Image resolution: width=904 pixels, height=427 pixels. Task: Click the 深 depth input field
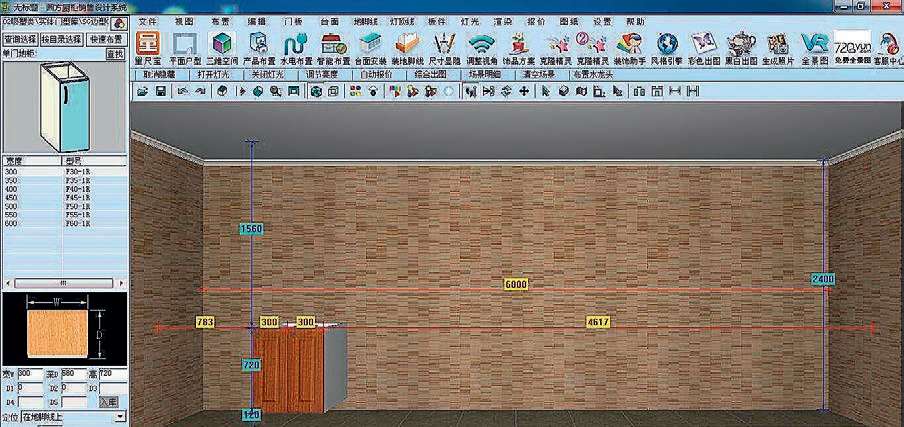tap(73, 373)
